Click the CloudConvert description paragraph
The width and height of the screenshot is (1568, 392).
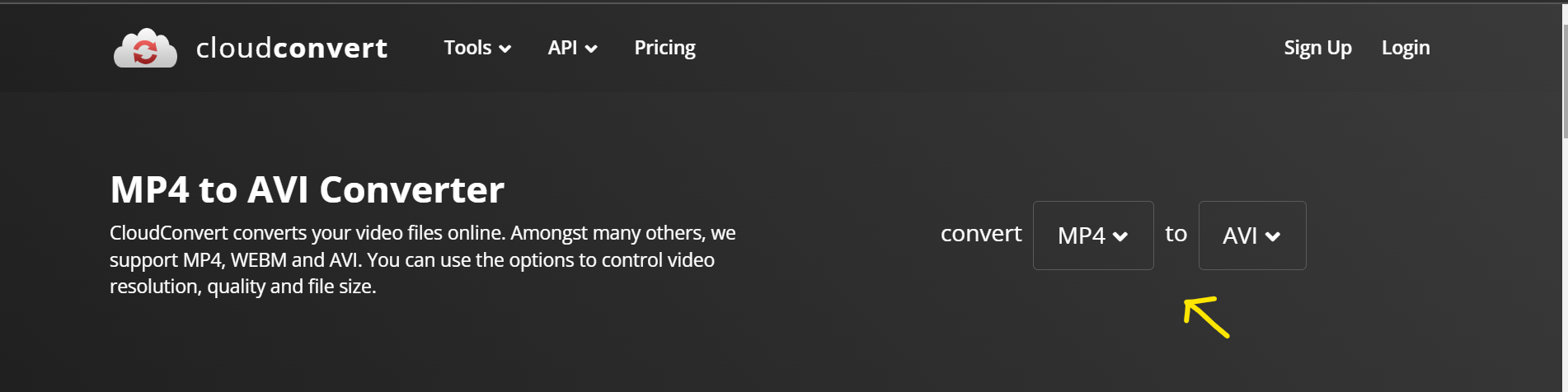point(423,259)
